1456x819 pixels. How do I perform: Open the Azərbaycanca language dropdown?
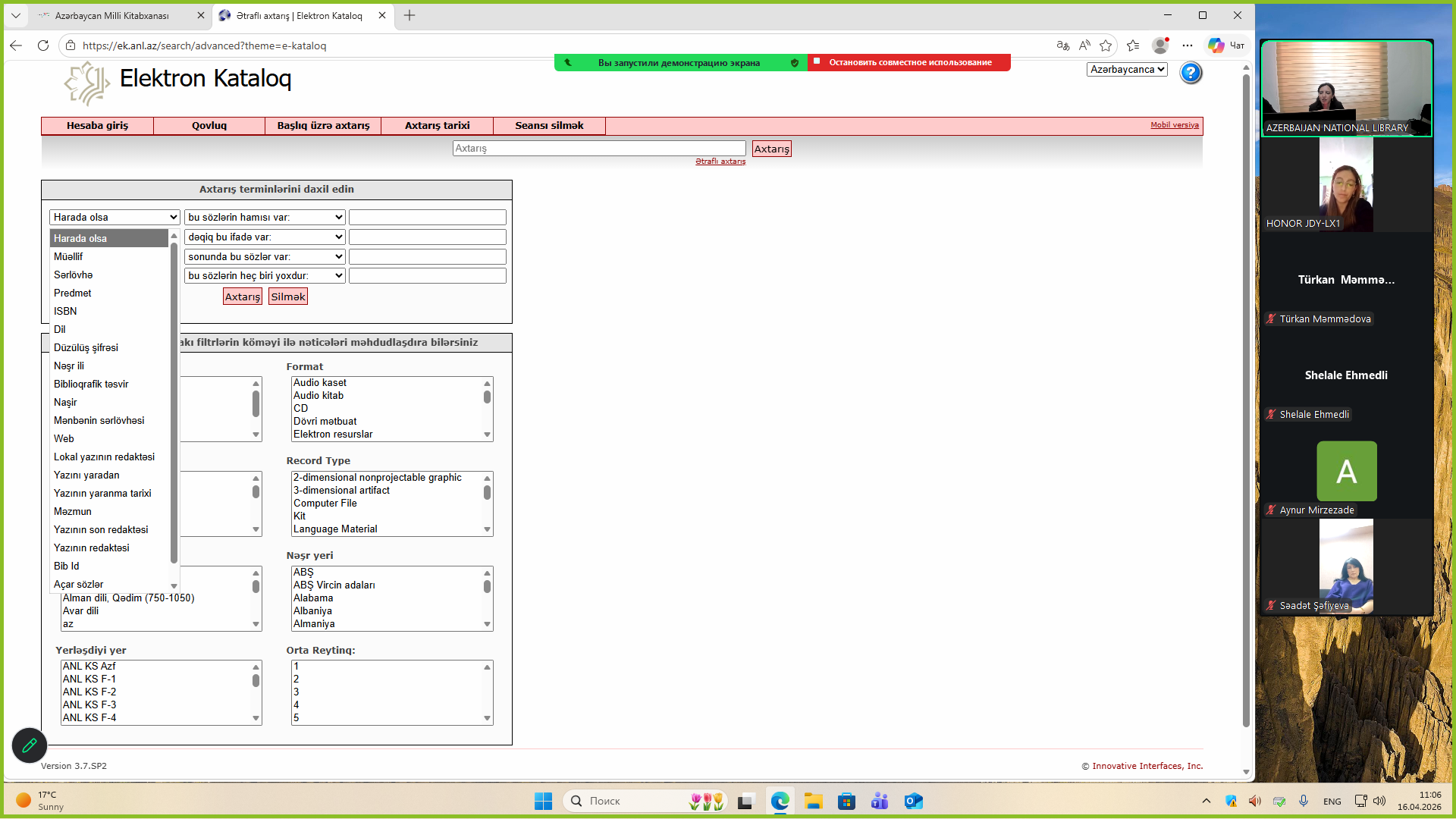coord(1126,70)
